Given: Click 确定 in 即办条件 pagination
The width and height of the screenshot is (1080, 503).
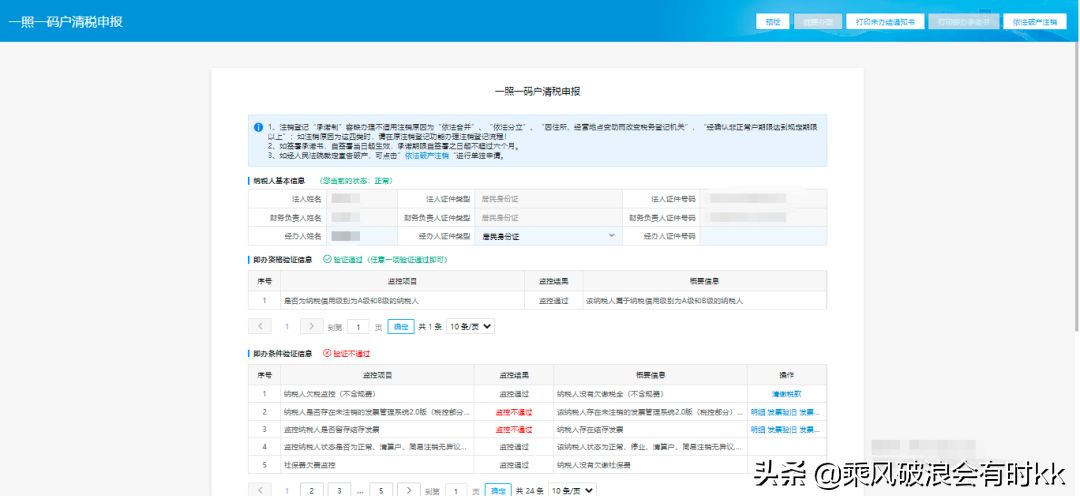Looking at the screenshot, I should point(498,491).
